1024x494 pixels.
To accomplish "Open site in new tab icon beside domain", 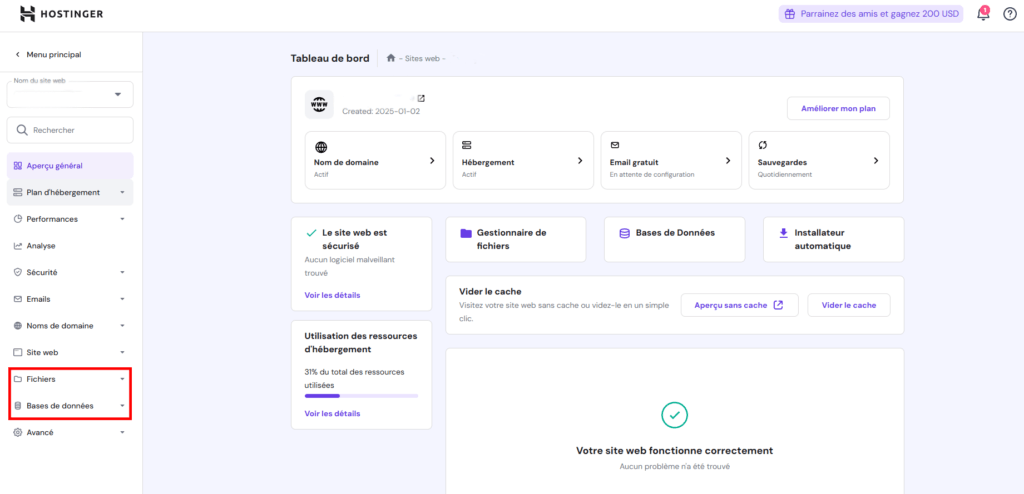I will click(421, 99).
